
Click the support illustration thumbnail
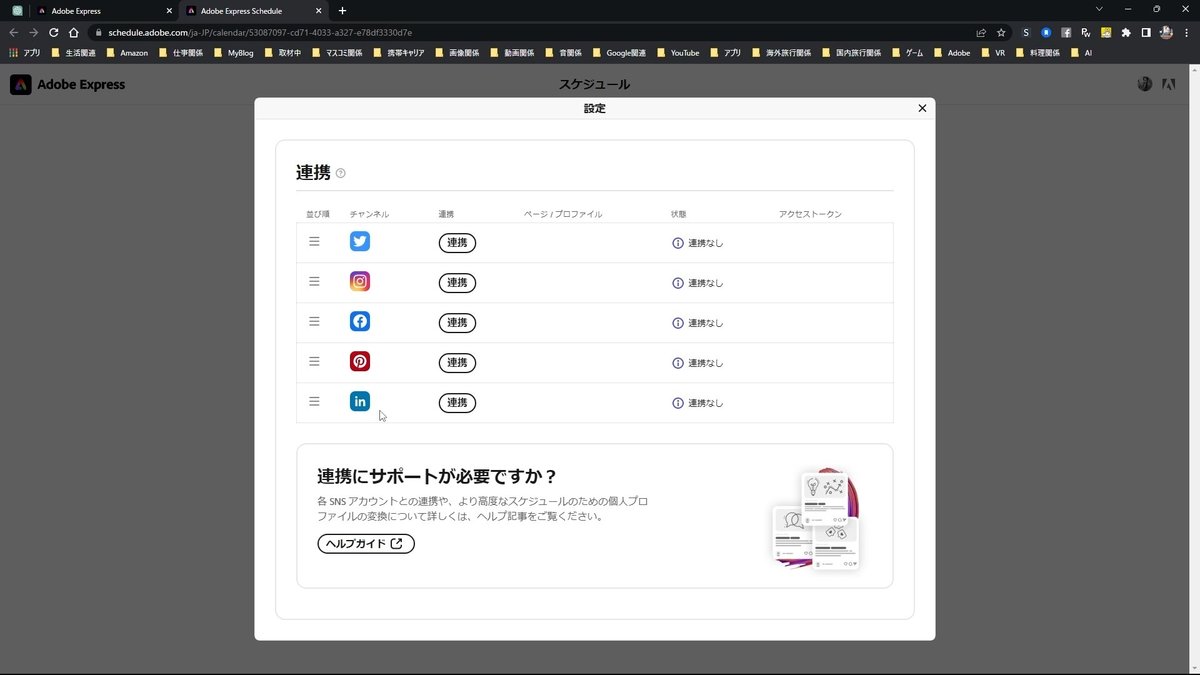click(x=817, y=519)
